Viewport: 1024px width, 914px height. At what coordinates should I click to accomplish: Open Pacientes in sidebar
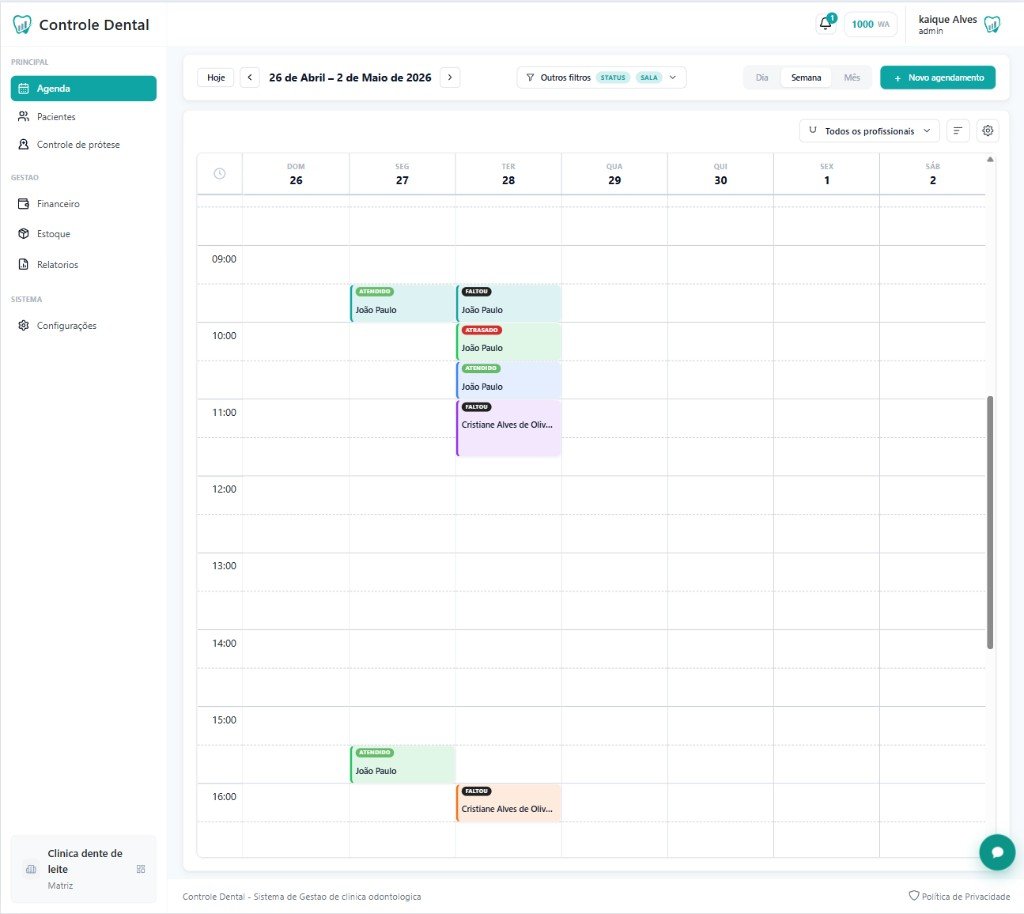84,116
